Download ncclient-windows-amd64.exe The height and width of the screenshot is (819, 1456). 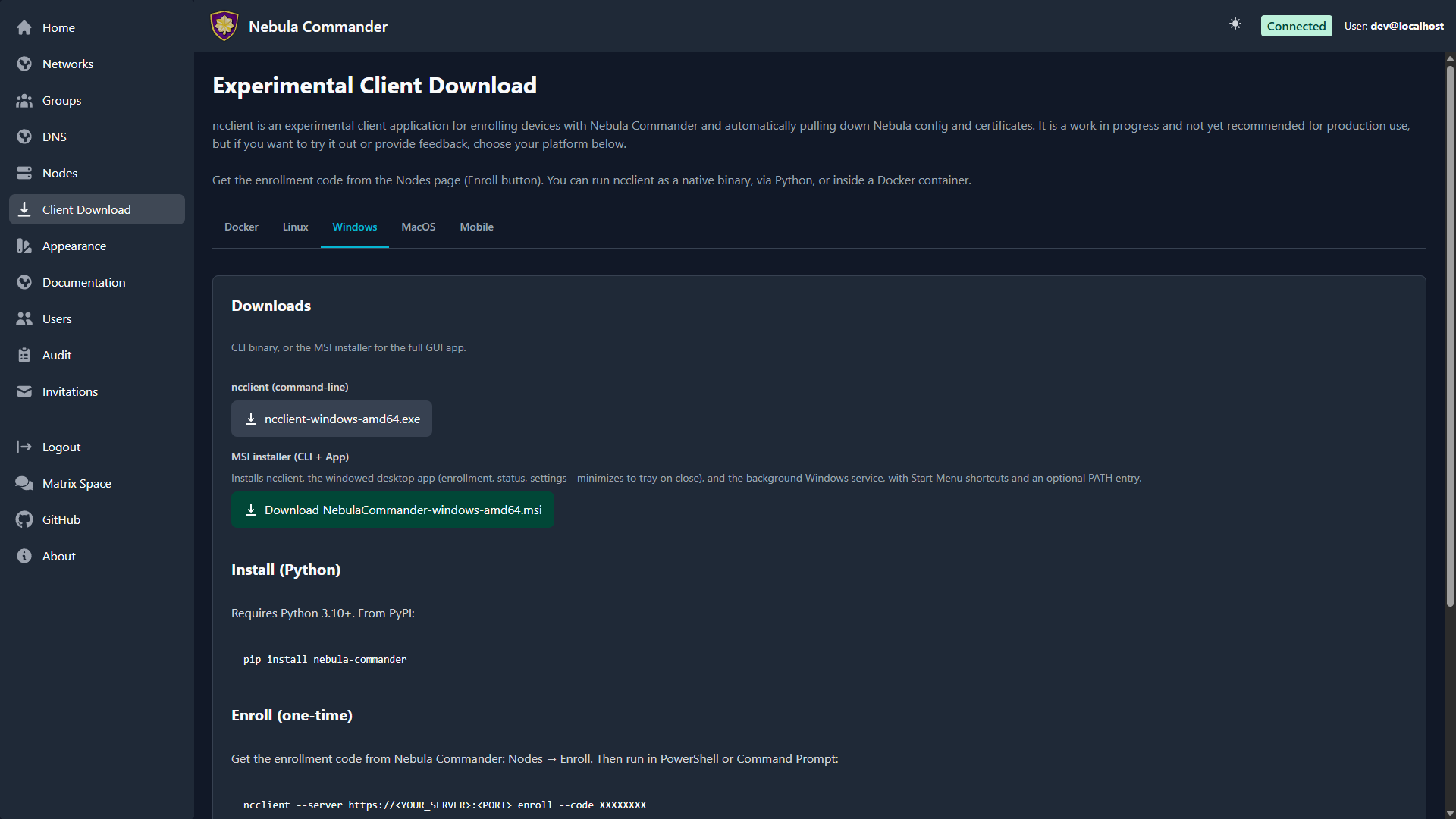click(x=331, y=419)
